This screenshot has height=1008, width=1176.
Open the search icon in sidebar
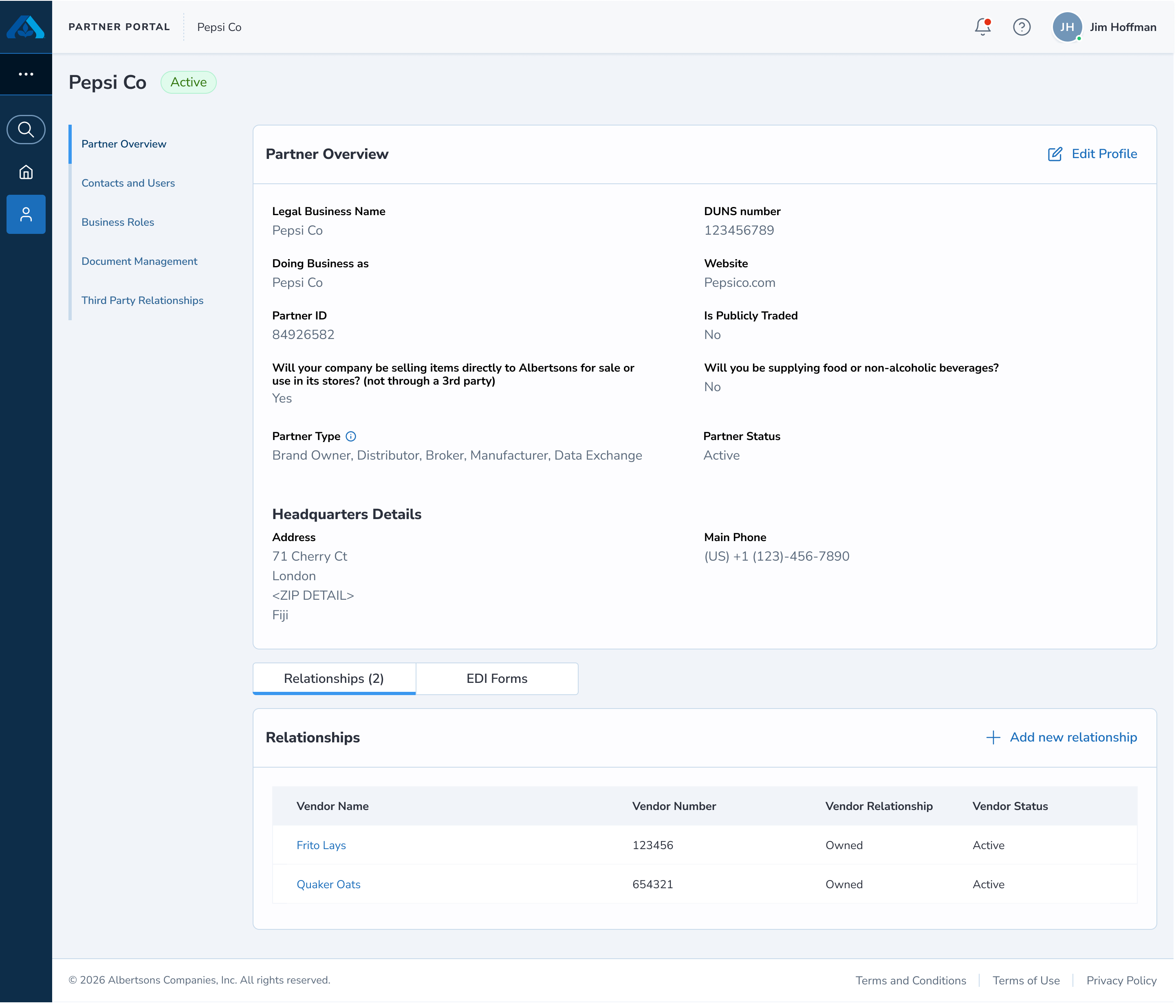point(26,130)
